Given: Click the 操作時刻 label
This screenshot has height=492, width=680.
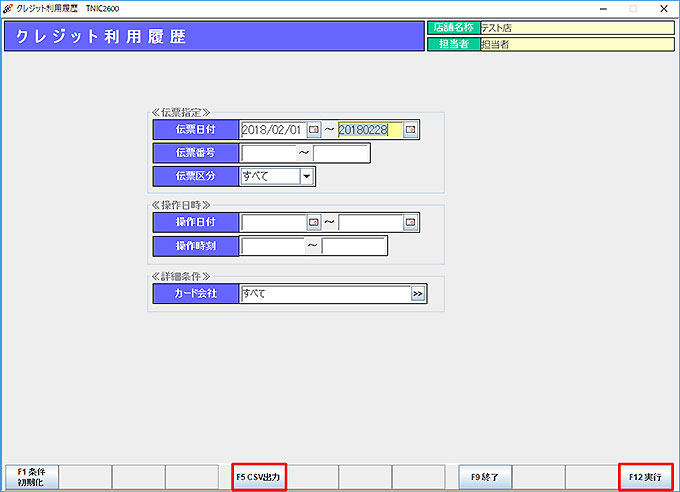Looking at the screenshot, I should 196,246.
